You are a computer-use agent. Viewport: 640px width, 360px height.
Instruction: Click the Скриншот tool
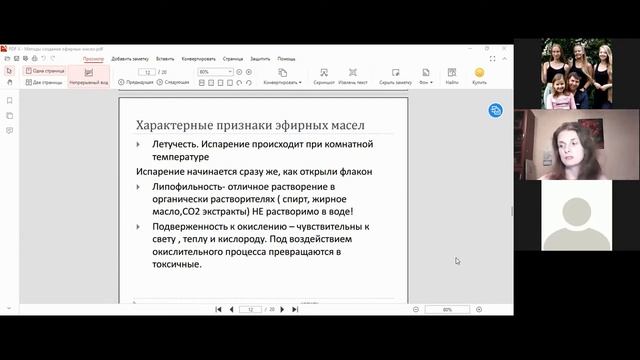click(324, 76)
